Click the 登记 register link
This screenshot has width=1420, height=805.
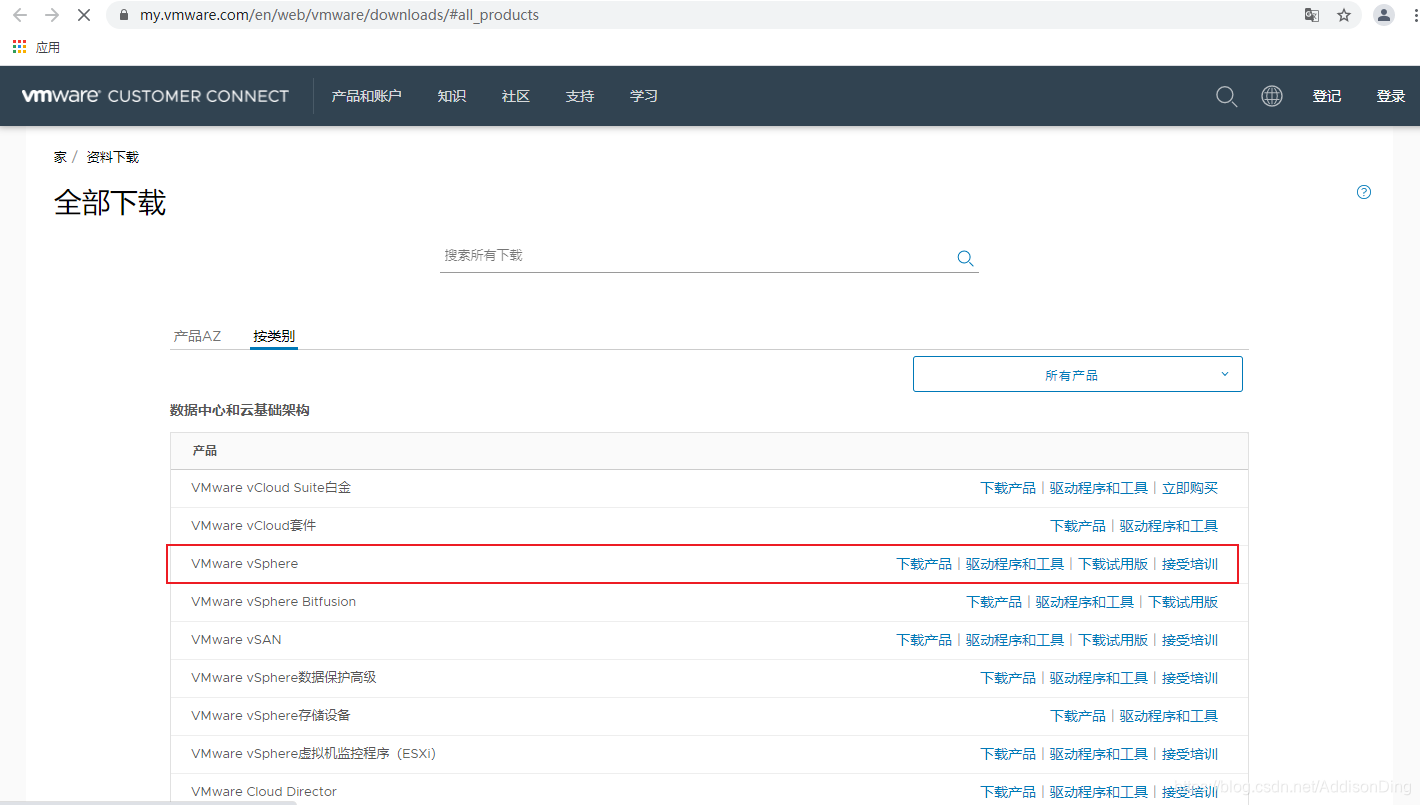click(x=1327, y=96)
